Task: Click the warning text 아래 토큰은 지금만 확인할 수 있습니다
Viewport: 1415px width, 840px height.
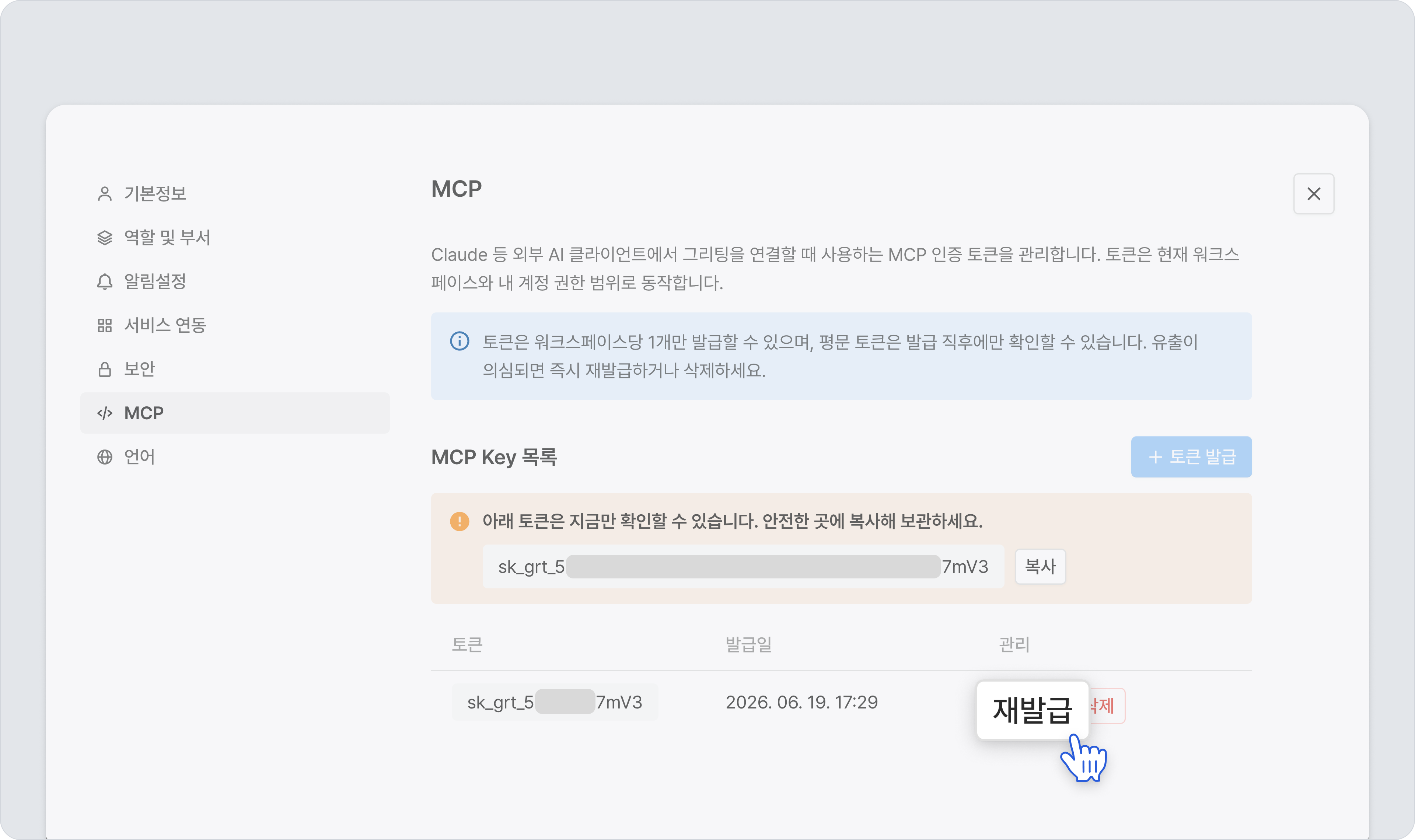Action: tap(620, 521)
